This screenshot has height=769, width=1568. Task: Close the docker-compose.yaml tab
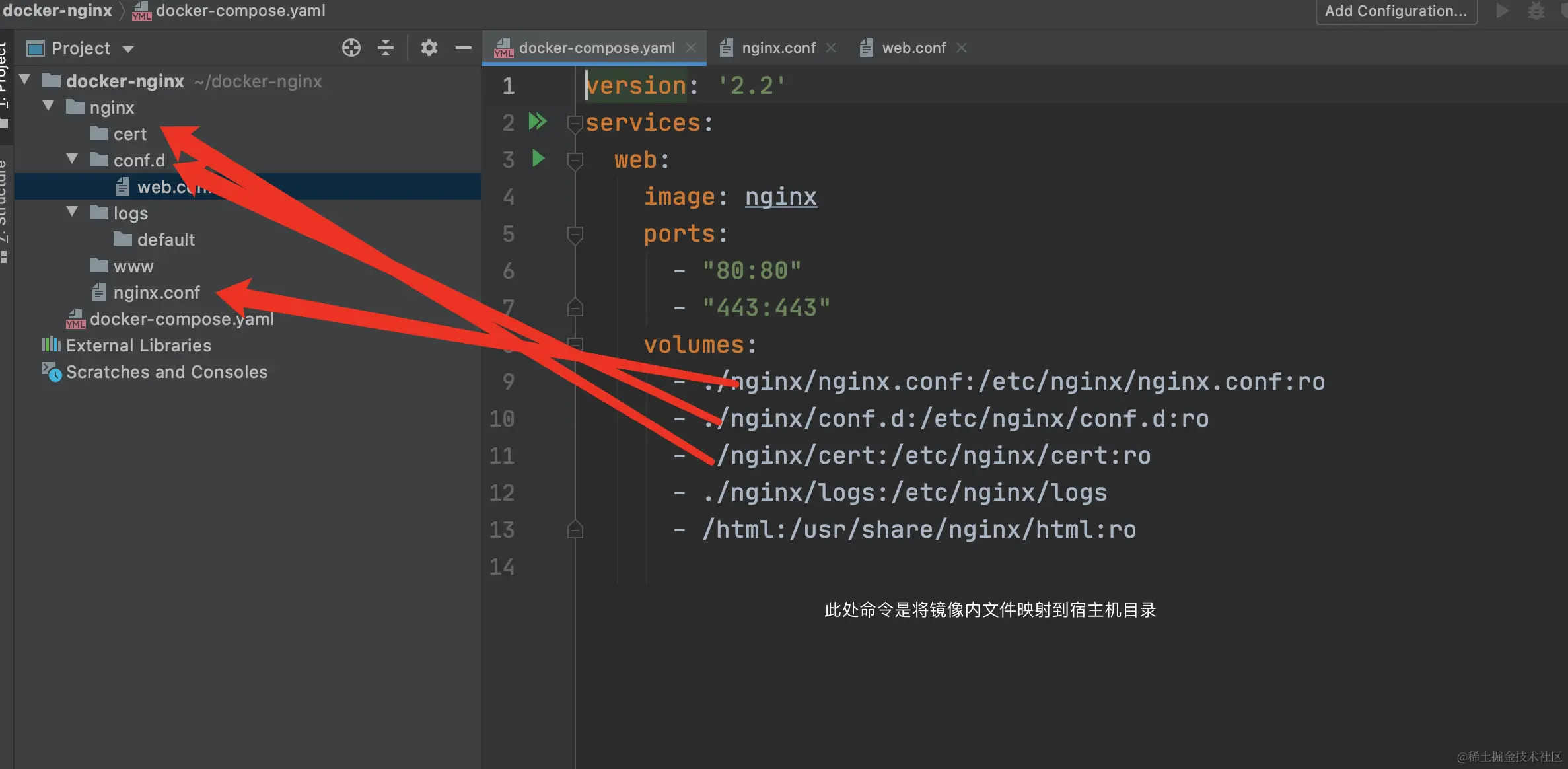(691, 48)
